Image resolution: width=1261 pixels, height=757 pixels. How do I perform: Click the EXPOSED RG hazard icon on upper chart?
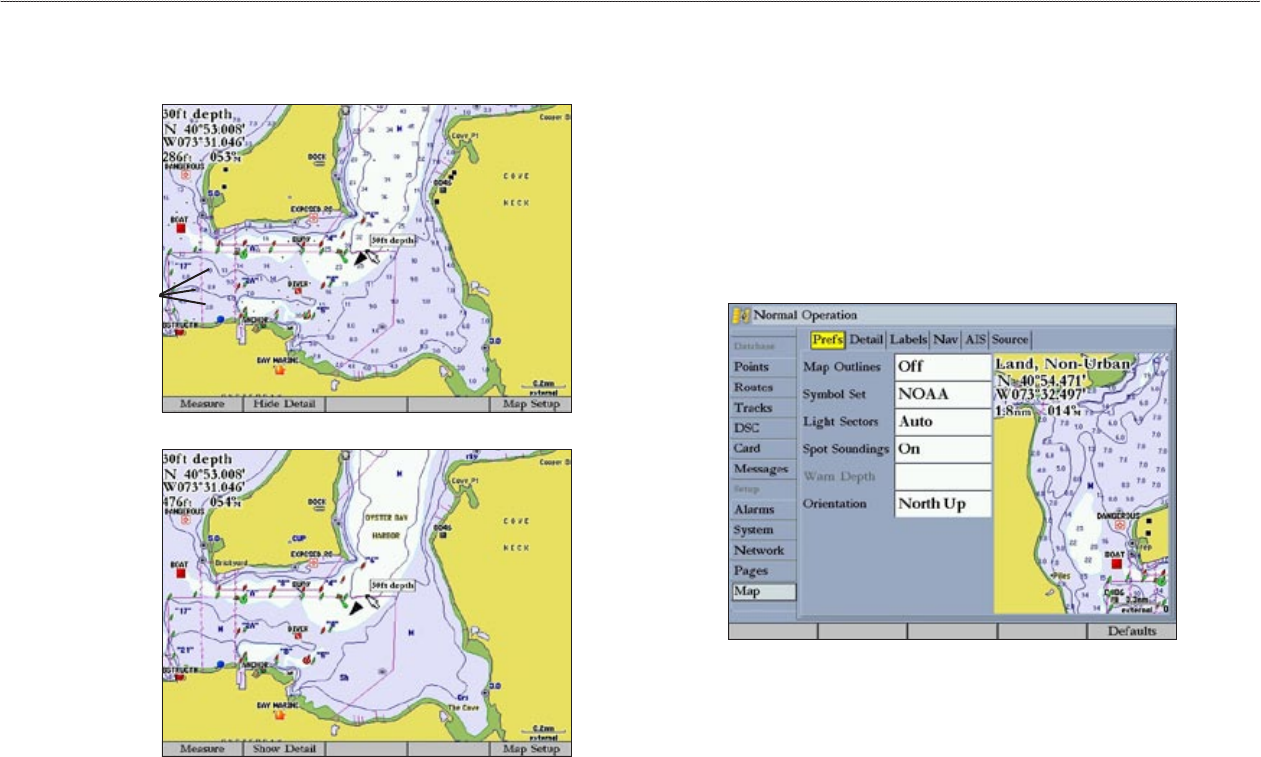(x=313, y=216)
